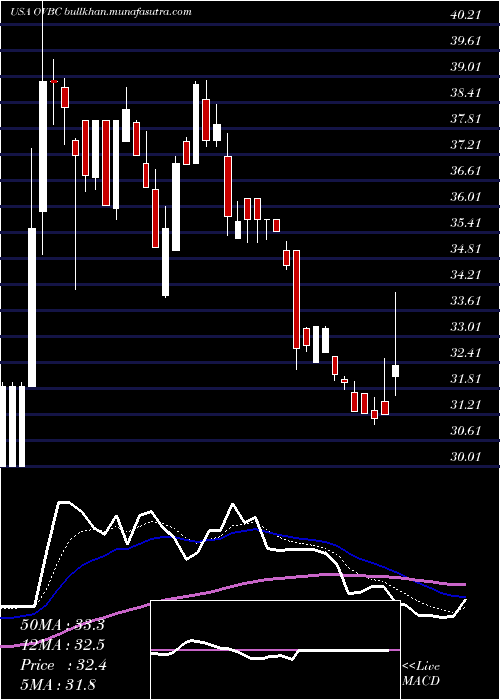The height and width of the screenshot is (700, 500).
Task: Click the 39.61 price axis label
Action: pos(467,41)
